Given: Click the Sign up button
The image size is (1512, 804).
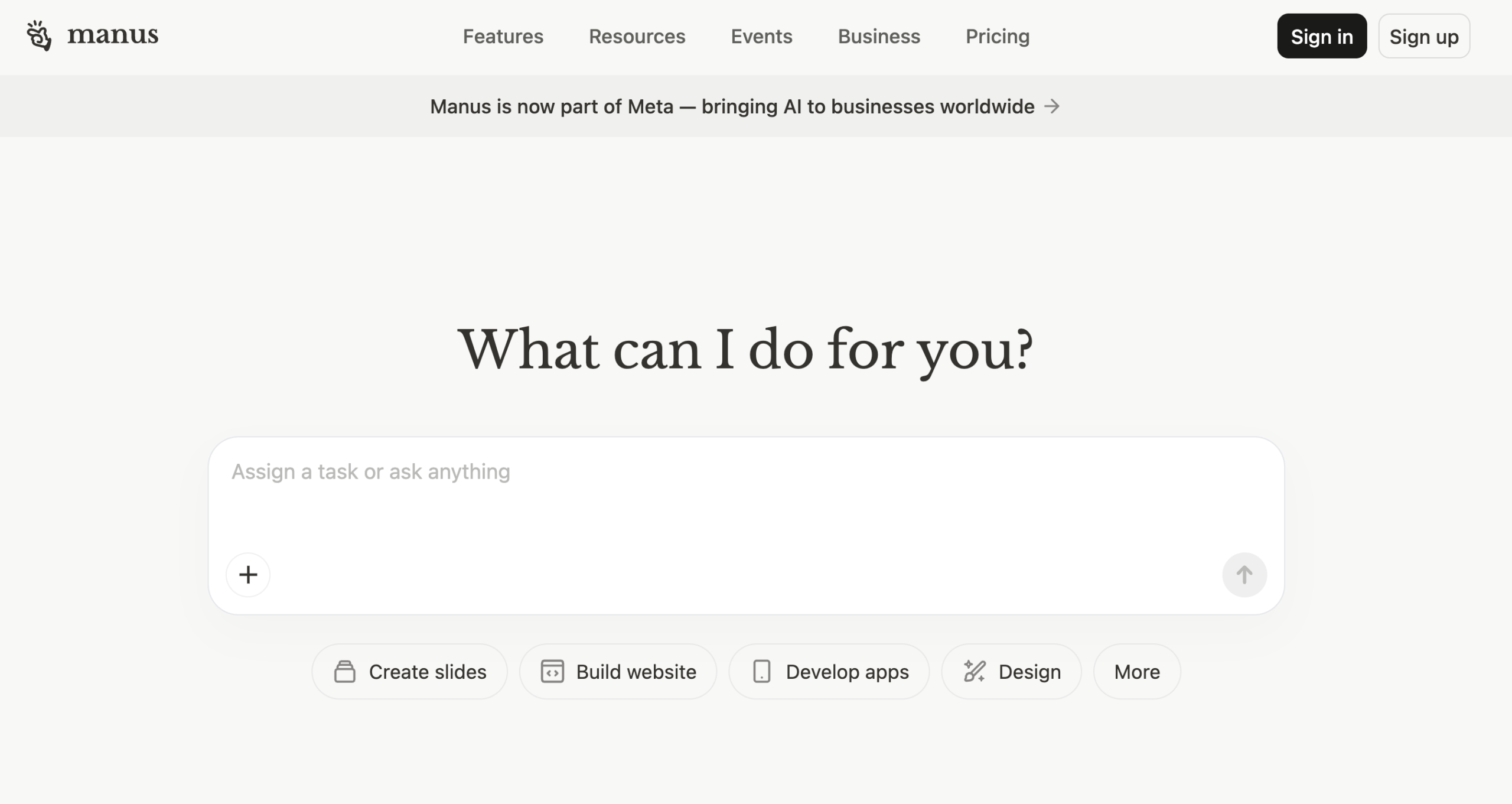Looking at the screenshot, I should coord(1423,37).
